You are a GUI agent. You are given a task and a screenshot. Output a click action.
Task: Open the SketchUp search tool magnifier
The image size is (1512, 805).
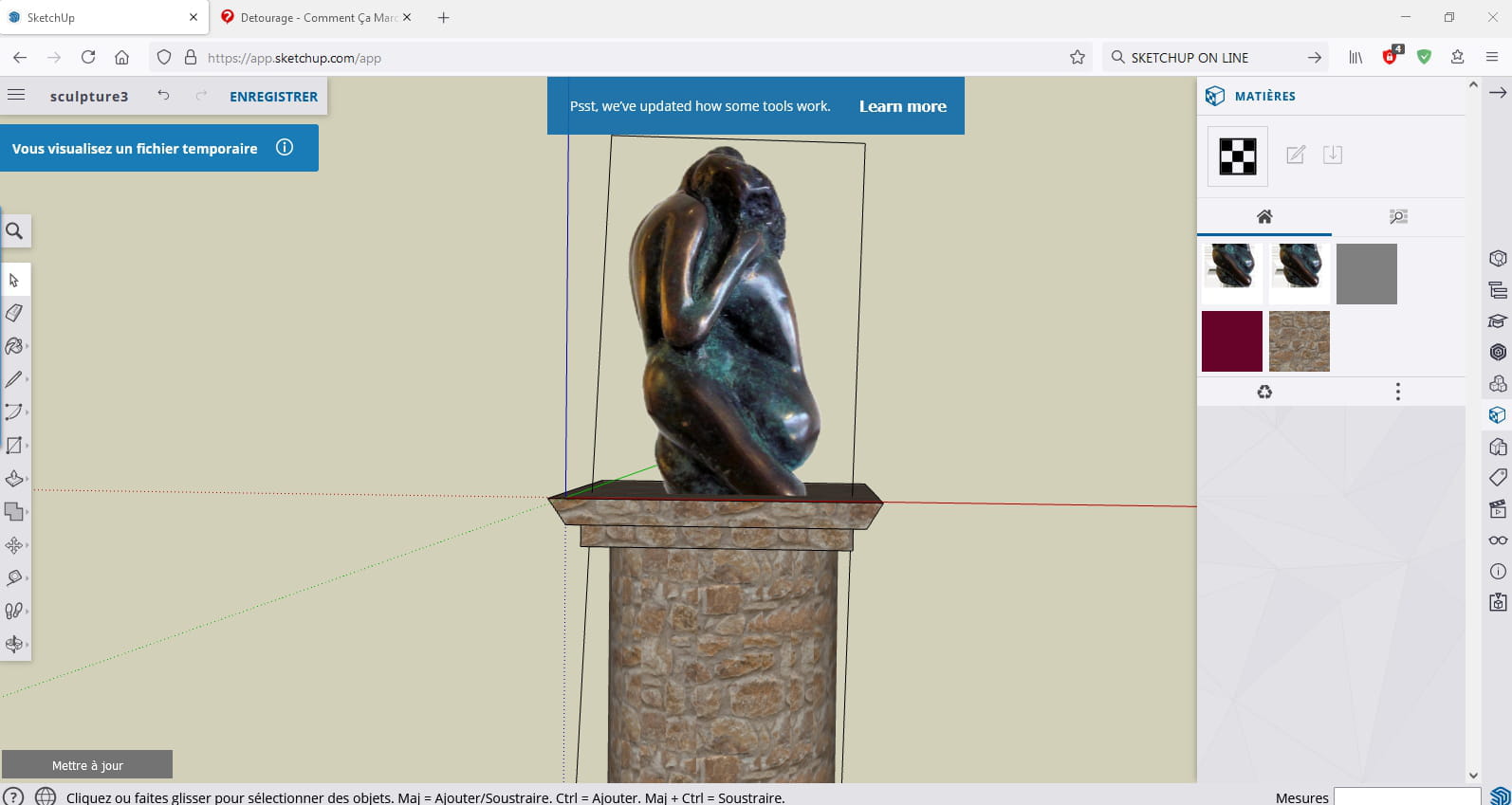click(14, 230)
